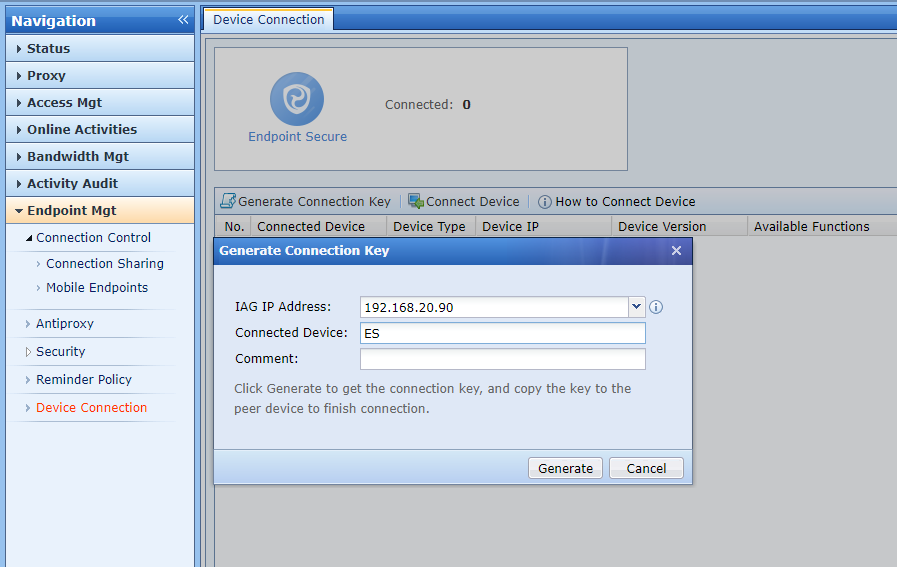The image size is (897, 567).
Task: Expand the Activity Audit section
Action: (100, 183)
